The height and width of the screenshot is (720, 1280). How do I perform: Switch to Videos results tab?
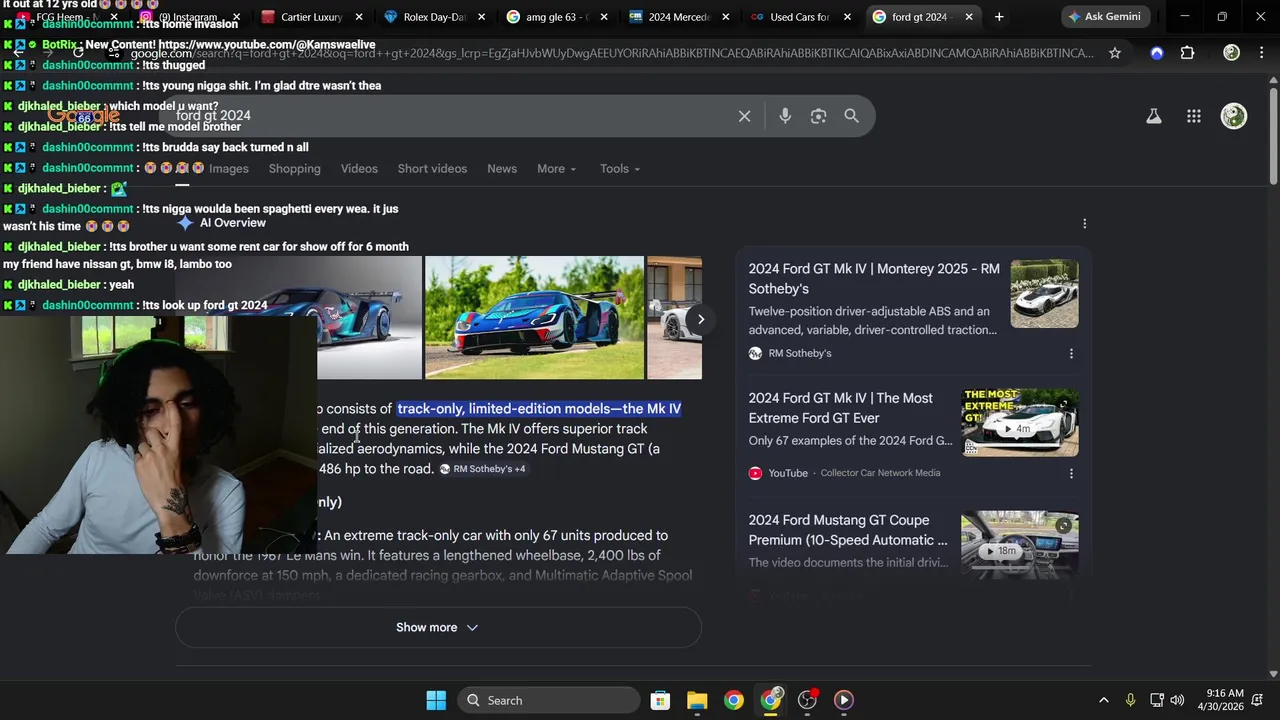pyautogui.click(x=359, y=169)
